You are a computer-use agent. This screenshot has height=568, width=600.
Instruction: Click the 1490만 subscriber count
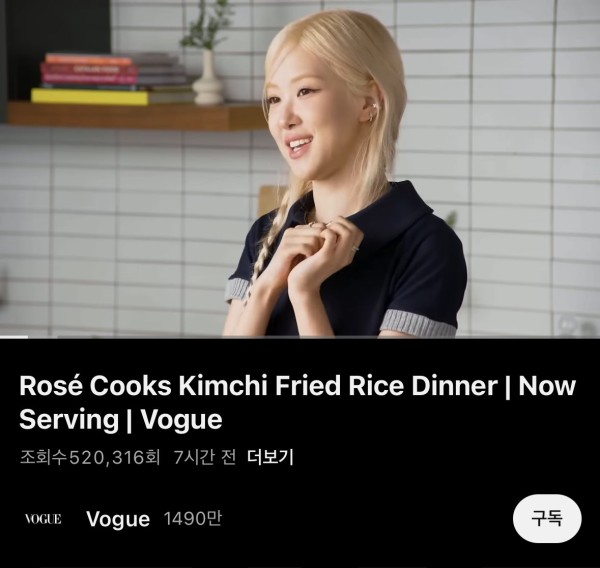pyautogui.click(x=192, y=519)
